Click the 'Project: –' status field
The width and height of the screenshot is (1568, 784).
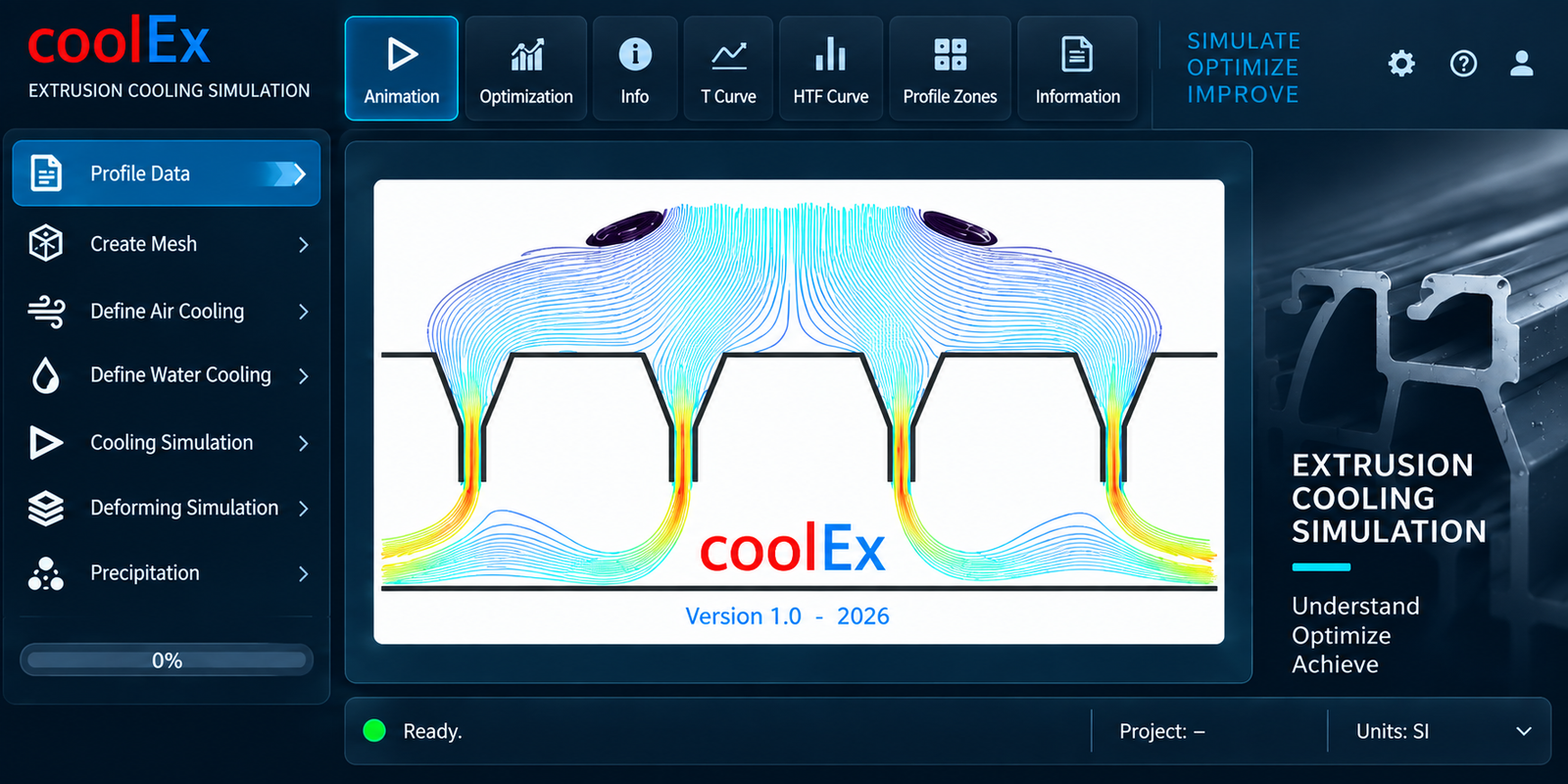pyautogui.click(x=1162, y=731)
